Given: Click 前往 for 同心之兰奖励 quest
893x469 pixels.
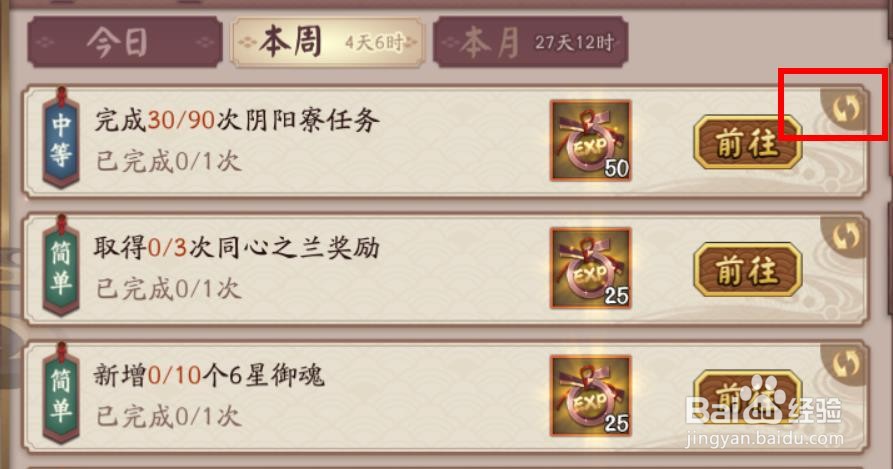Looking at the screenshot, I should [747, 270].
